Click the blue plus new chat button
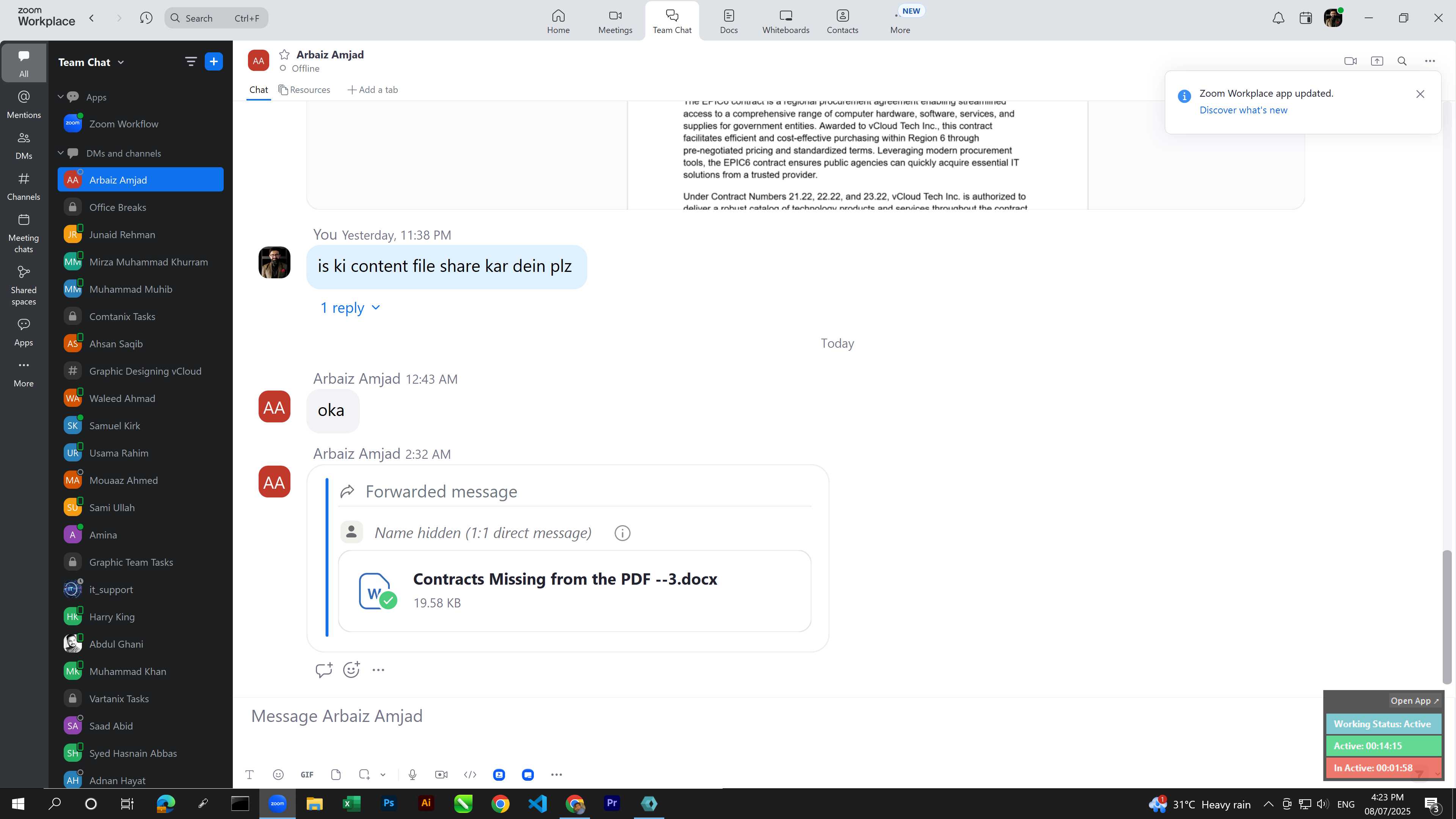The width and height of the screenshot is (1456, 819). [213, 61]
